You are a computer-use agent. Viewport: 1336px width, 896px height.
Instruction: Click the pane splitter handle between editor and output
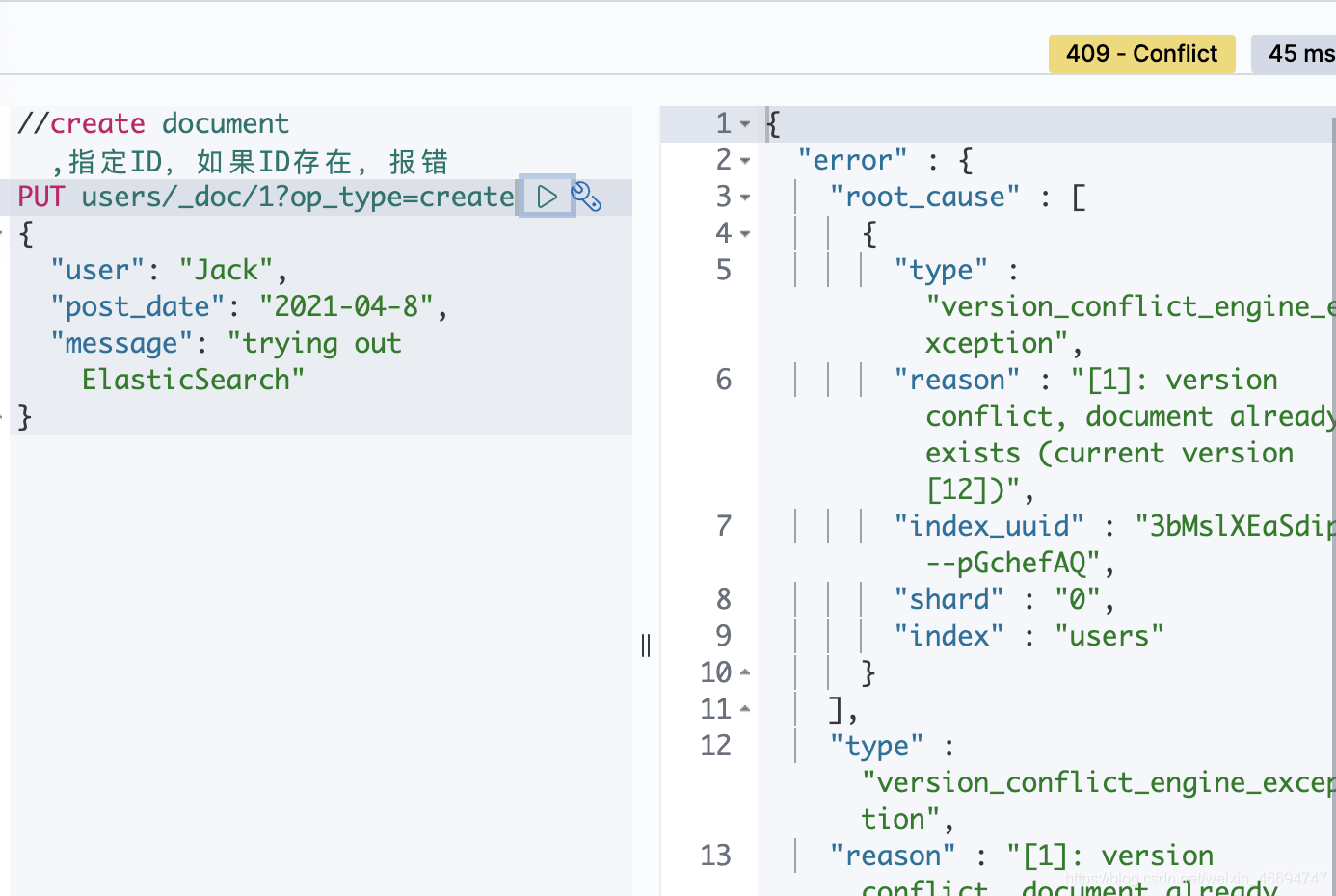point(646,646)
